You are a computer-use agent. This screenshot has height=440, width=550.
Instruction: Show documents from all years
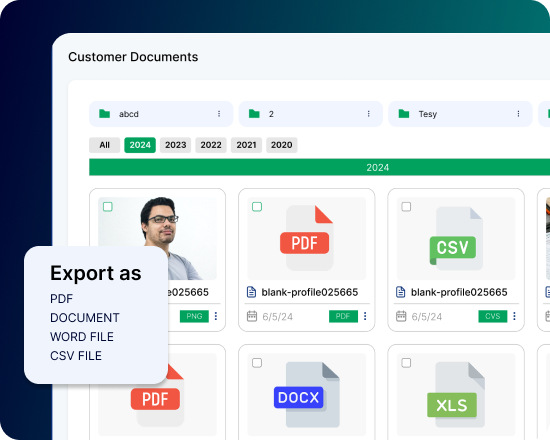(105, 145)
